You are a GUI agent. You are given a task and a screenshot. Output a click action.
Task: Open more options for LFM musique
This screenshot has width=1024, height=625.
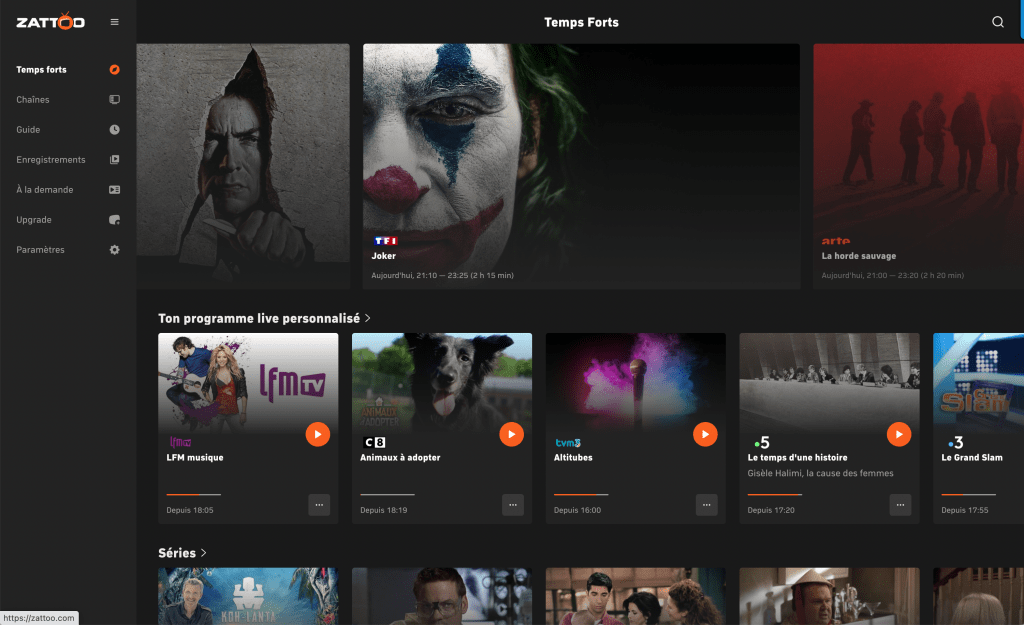(319, 505)
